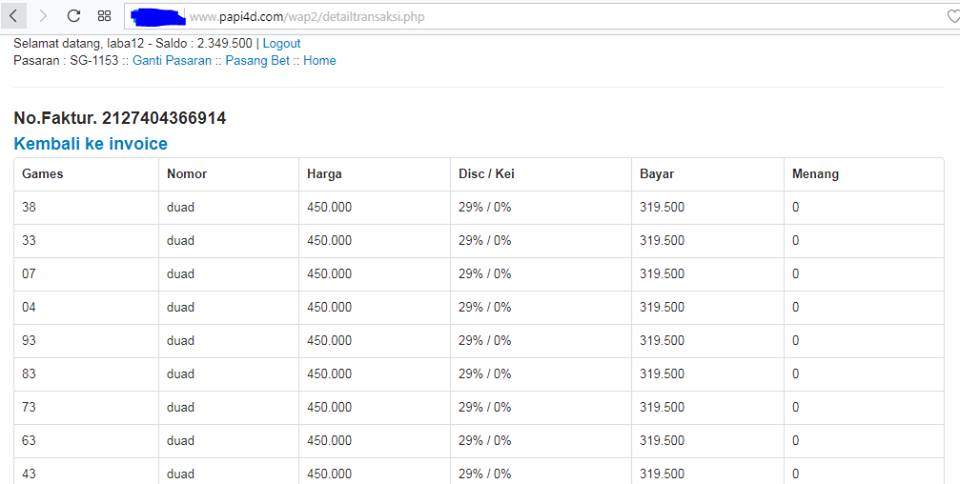960x484 pixels.
Task: Click the Games column header
Action: pos(43,174)
